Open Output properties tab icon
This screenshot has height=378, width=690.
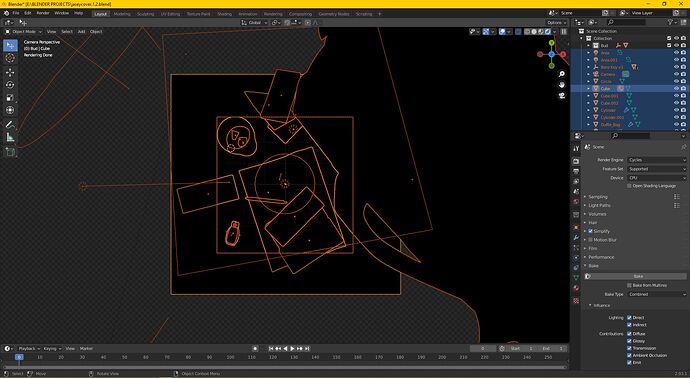pos(576,172)
